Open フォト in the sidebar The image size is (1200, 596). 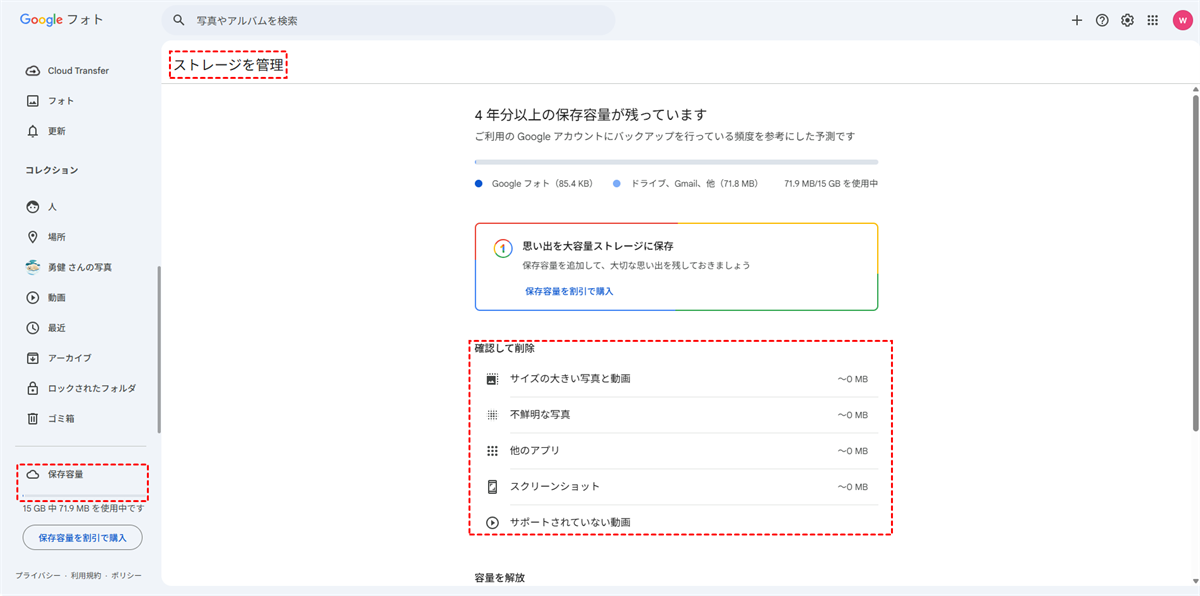tap(60, 101)
